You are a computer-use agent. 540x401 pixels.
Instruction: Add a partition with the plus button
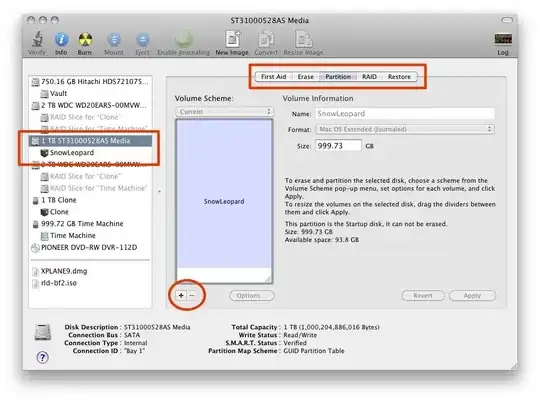click(181, 295)
